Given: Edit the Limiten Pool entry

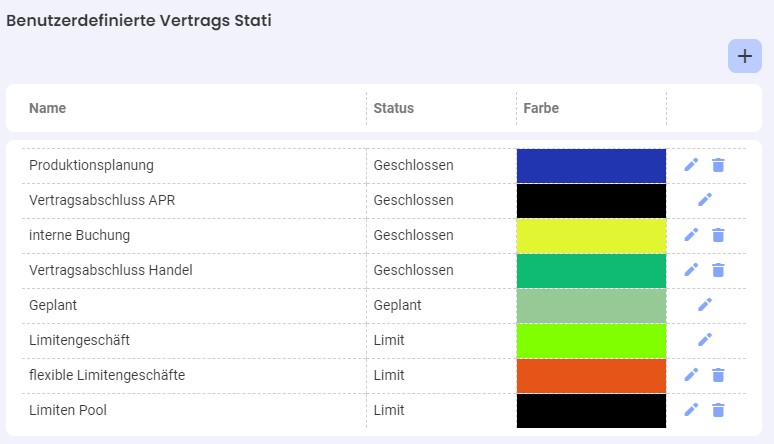Looking at the screenshot, I should (x=691, y=410).
